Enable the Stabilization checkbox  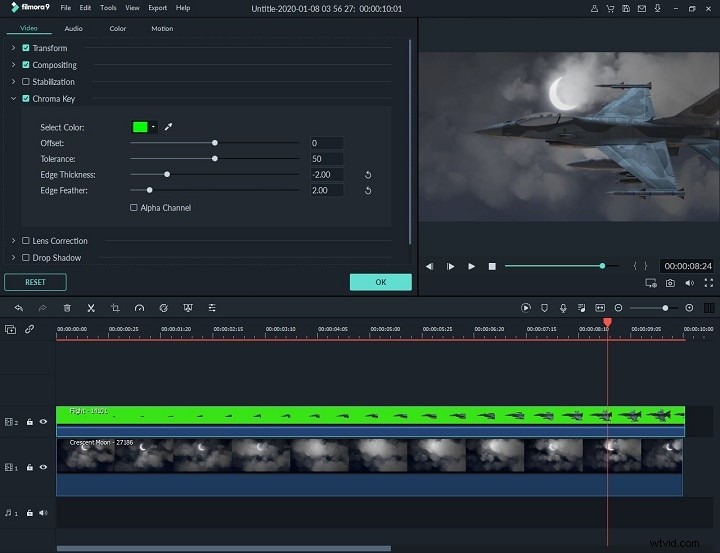26,81
